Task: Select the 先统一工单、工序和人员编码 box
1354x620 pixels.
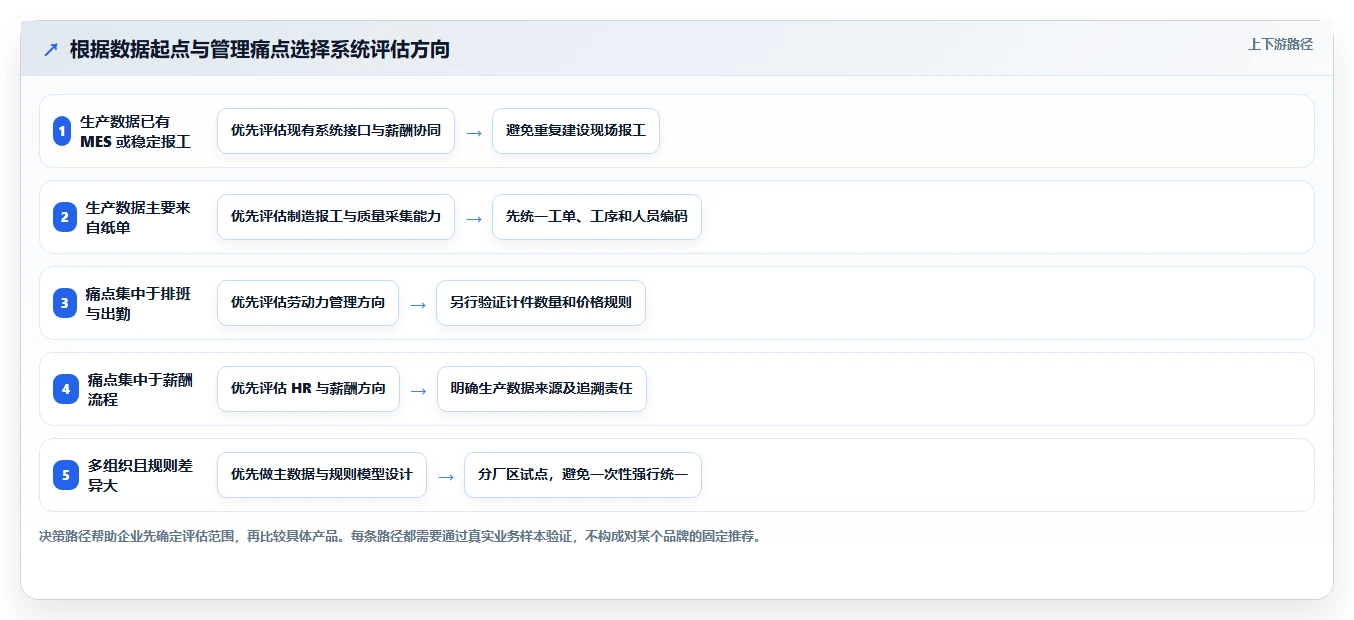Action: pyautogui.click(x=597, y=217)
